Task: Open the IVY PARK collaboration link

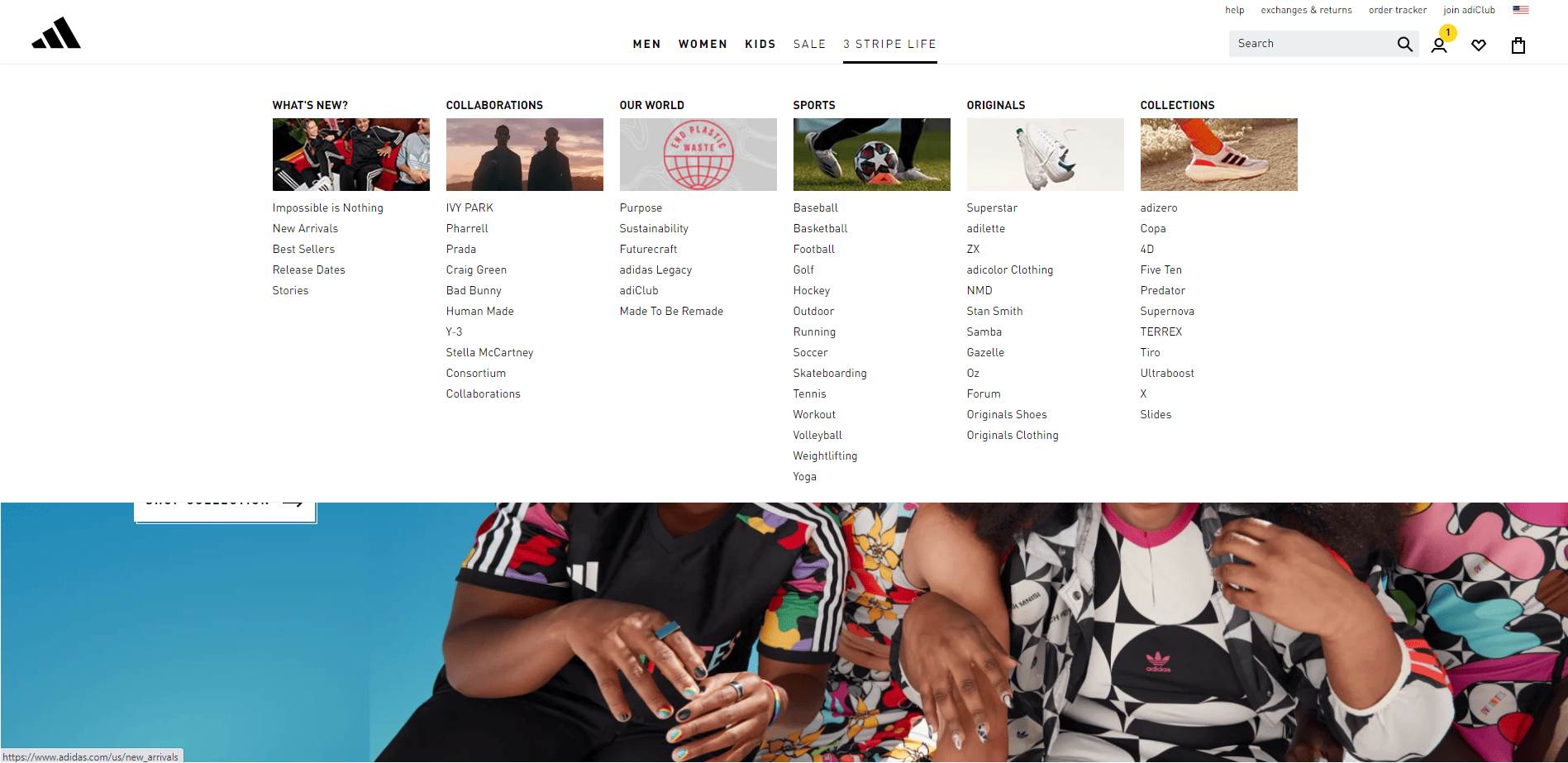Action: coord(469,207)
